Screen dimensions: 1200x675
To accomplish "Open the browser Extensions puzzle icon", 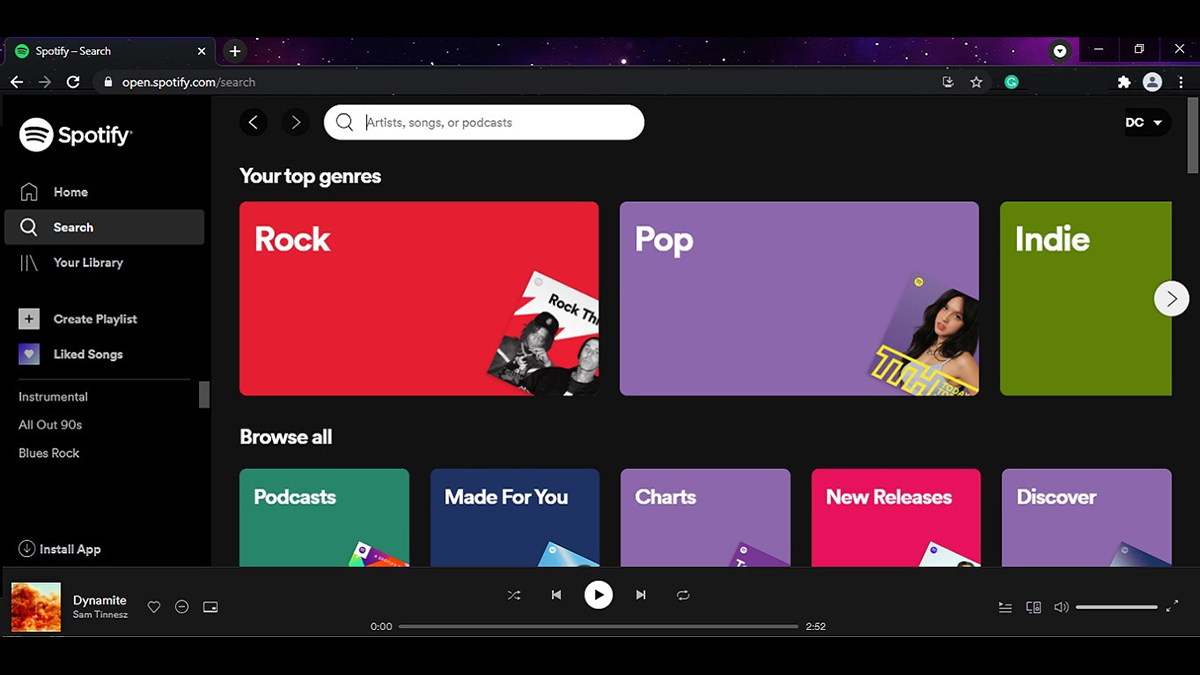I will tap(1124, 82).
